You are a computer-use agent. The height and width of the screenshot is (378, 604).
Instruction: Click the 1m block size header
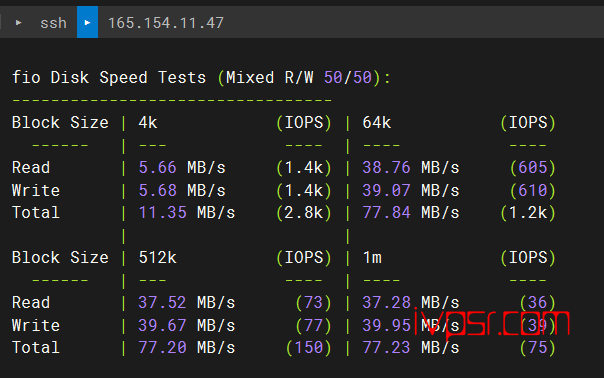[x=372, y=257]
